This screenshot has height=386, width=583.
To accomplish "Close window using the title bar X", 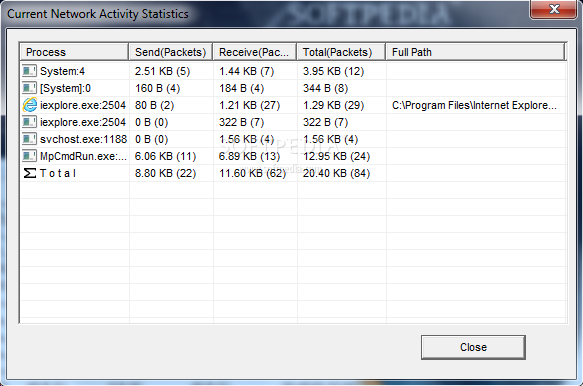I will 554,9.
